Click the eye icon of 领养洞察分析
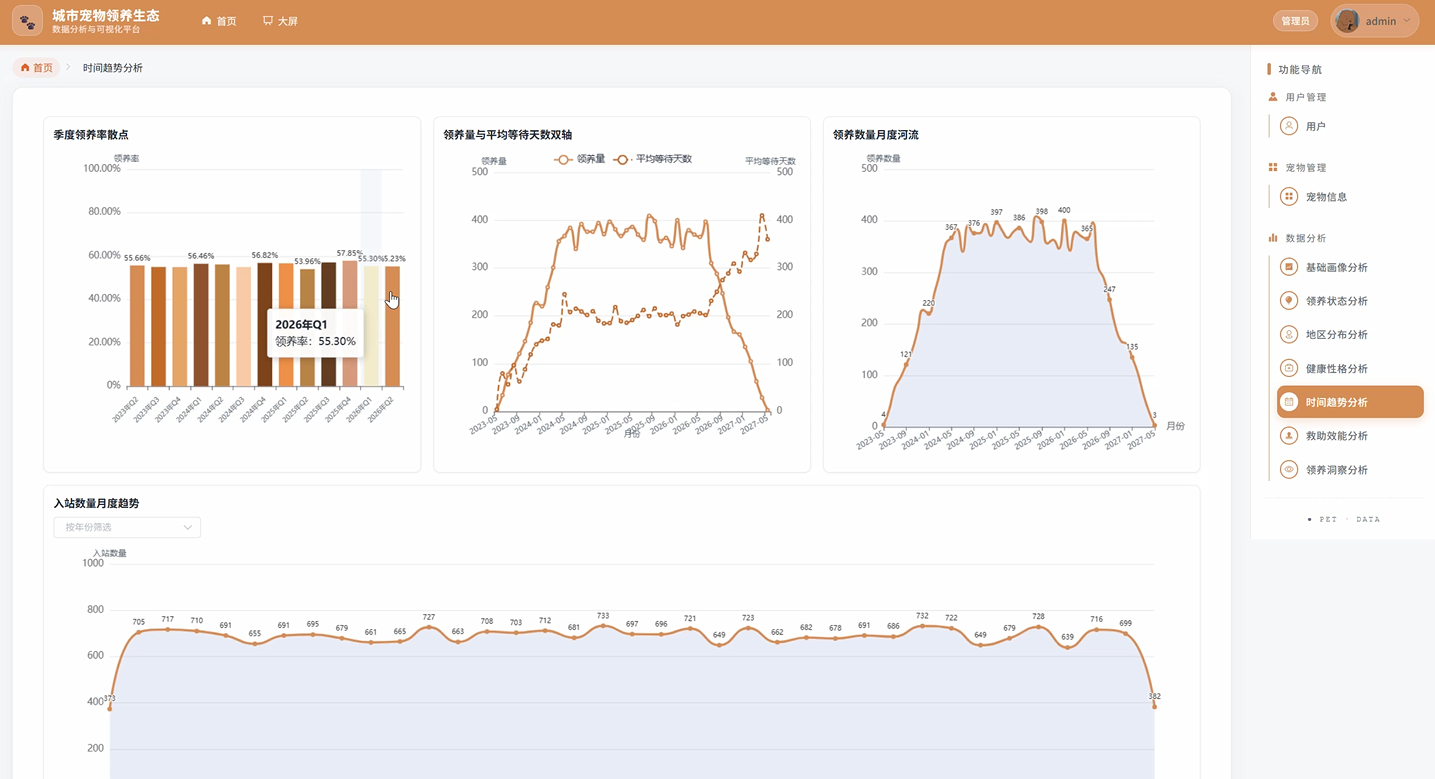The width and height of the screenshot is (1435, 779). [1289, 470]
